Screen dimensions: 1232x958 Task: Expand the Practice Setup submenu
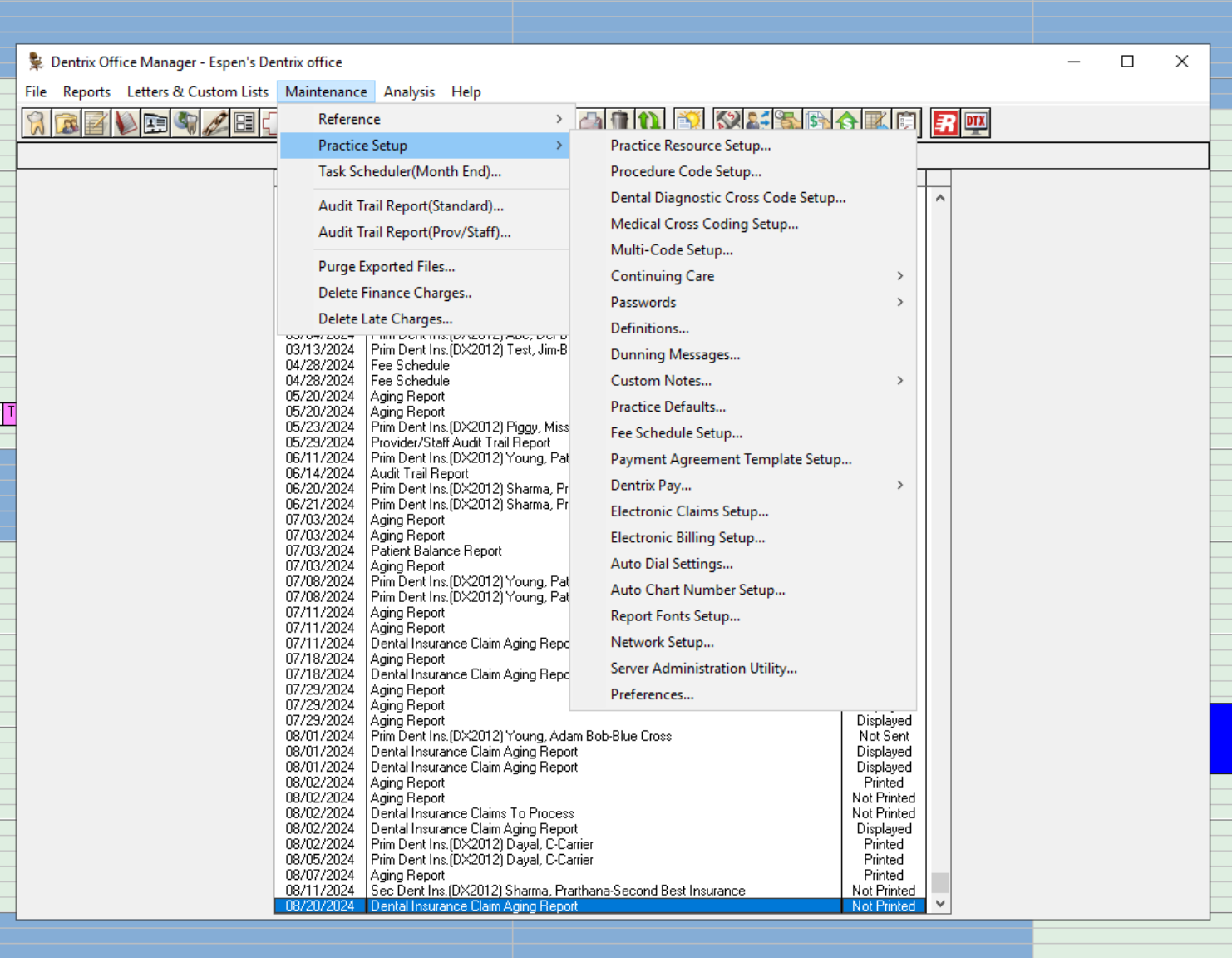click(x=424, y=146)
